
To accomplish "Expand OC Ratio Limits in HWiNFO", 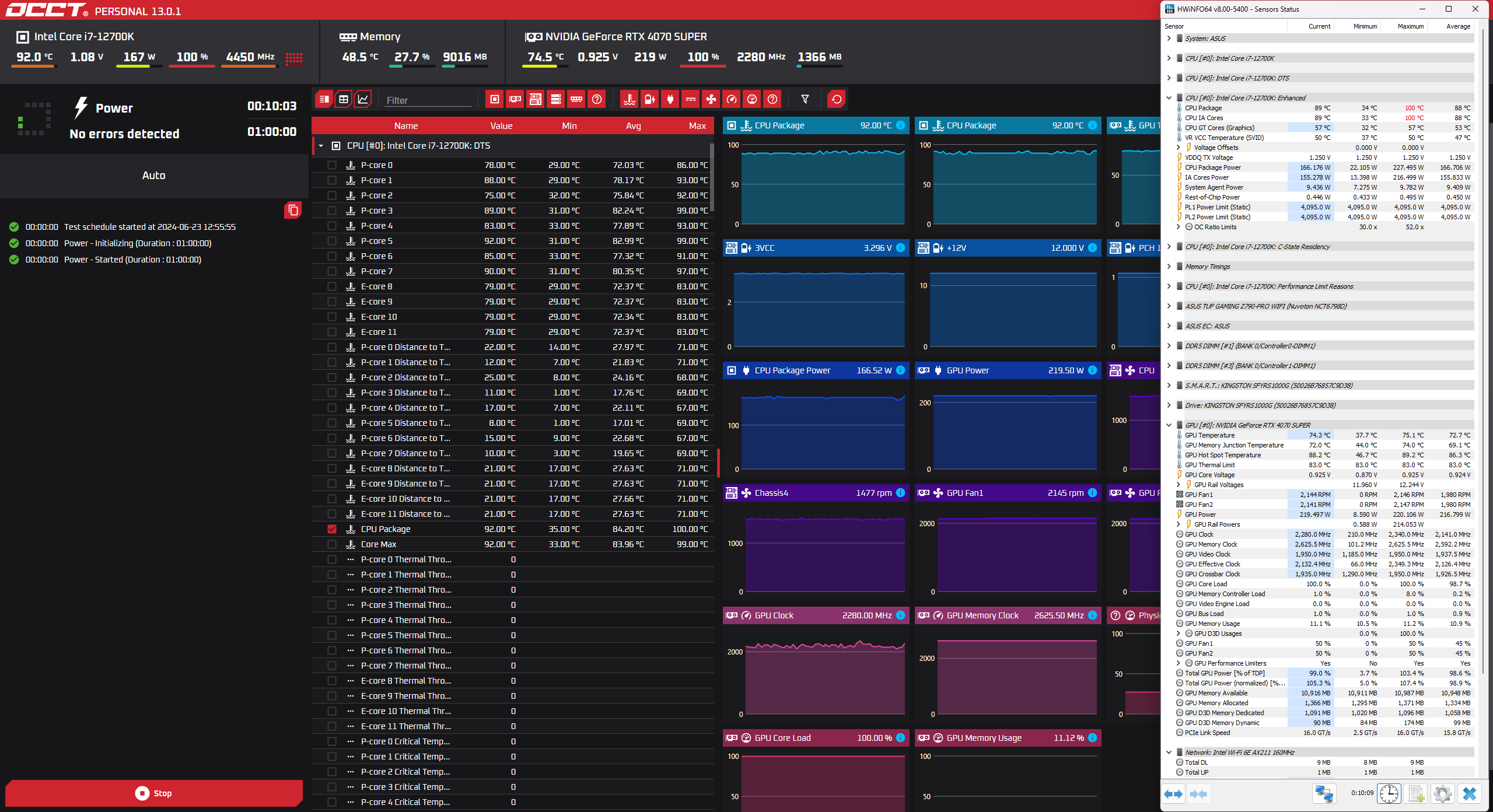I will (1178, 227).
